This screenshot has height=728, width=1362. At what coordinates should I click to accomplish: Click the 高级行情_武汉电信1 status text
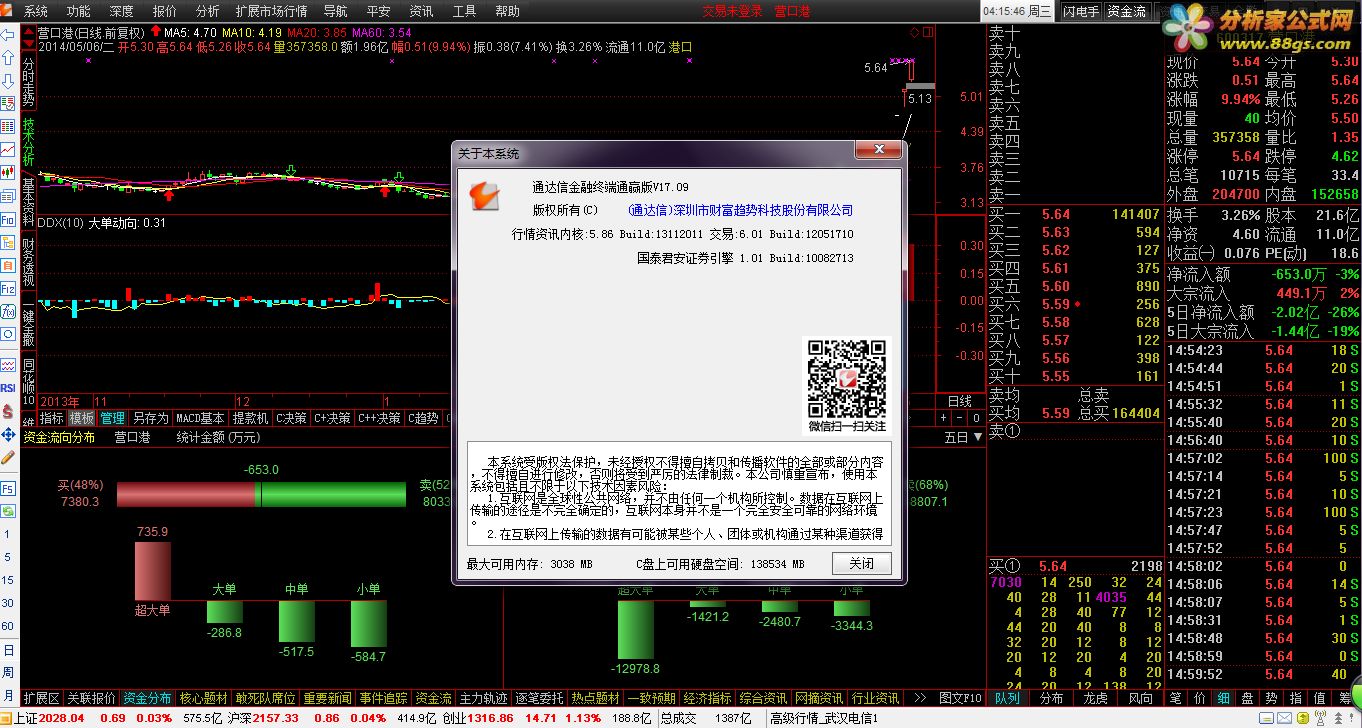click(822, 718)
